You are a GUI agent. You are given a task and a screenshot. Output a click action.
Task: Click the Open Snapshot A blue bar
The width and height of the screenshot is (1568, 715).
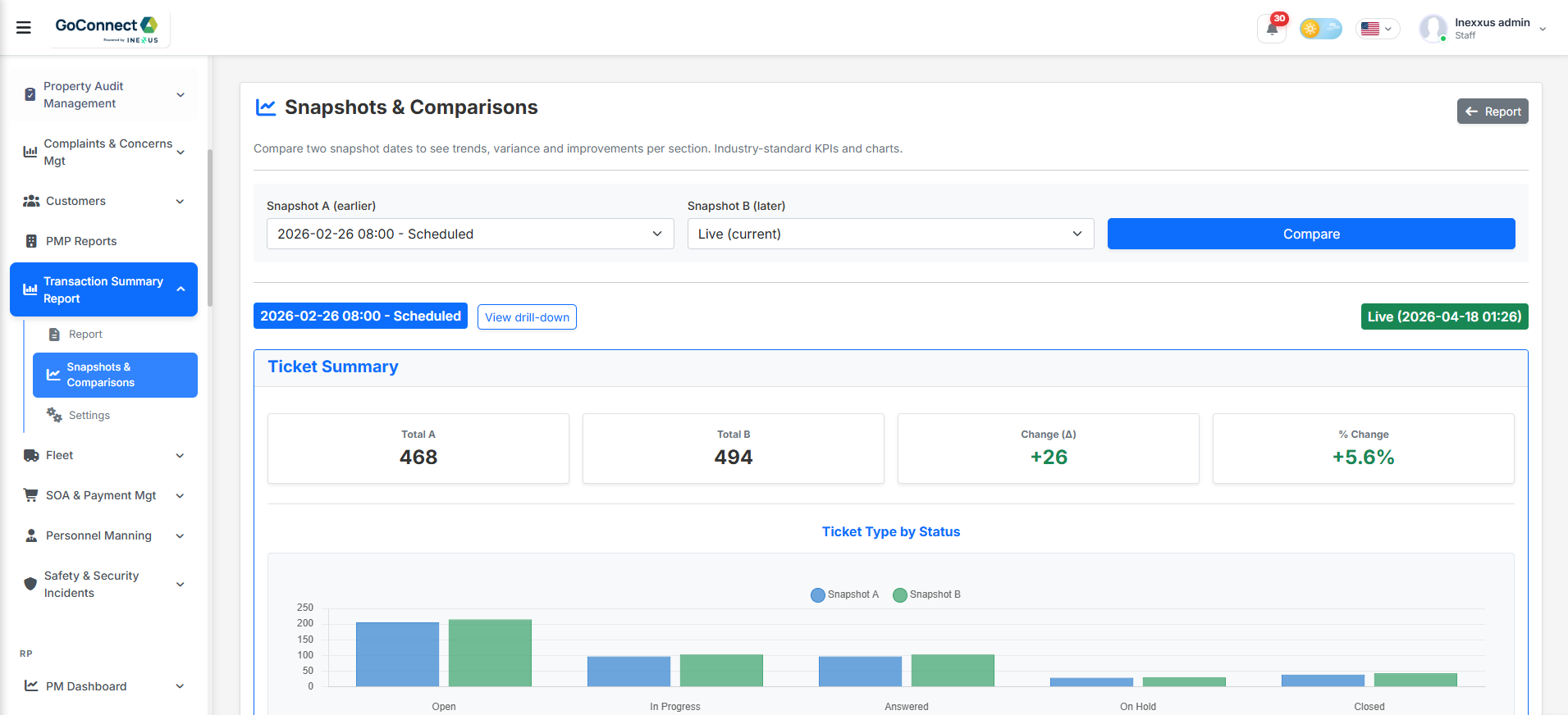(397, 654)
